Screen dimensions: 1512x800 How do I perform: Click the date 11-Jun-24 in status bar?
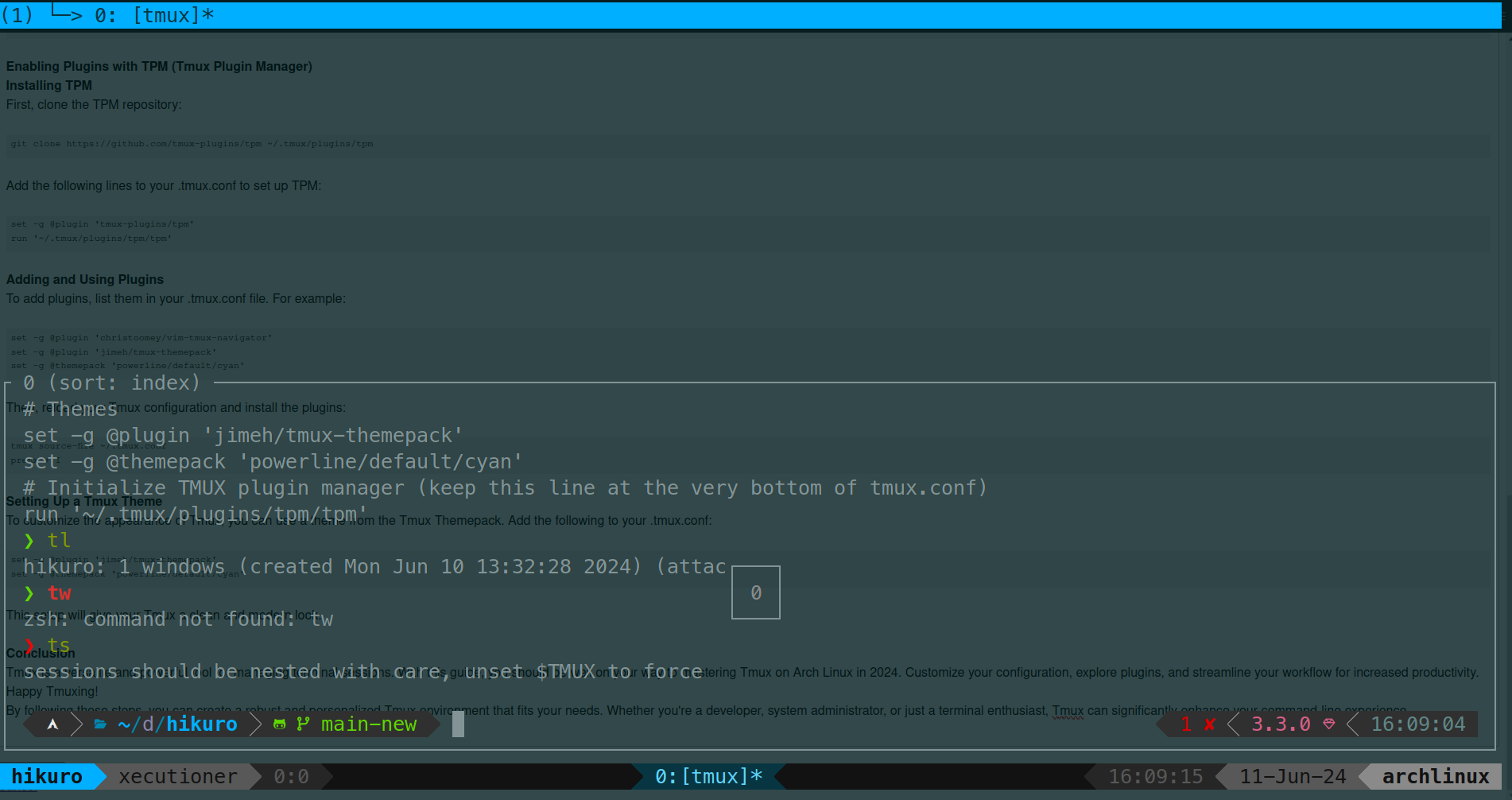pyautogui.click(x=1293, y=777)
